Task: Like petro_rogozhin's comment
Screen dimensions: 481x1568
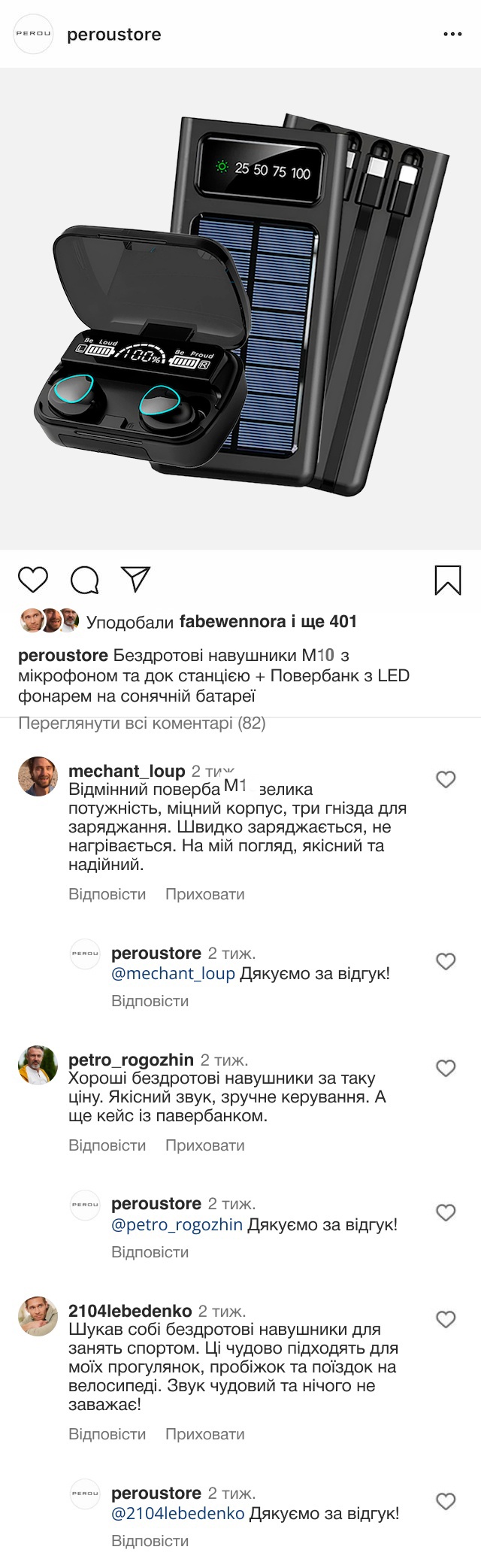Action: point(446,1068)
